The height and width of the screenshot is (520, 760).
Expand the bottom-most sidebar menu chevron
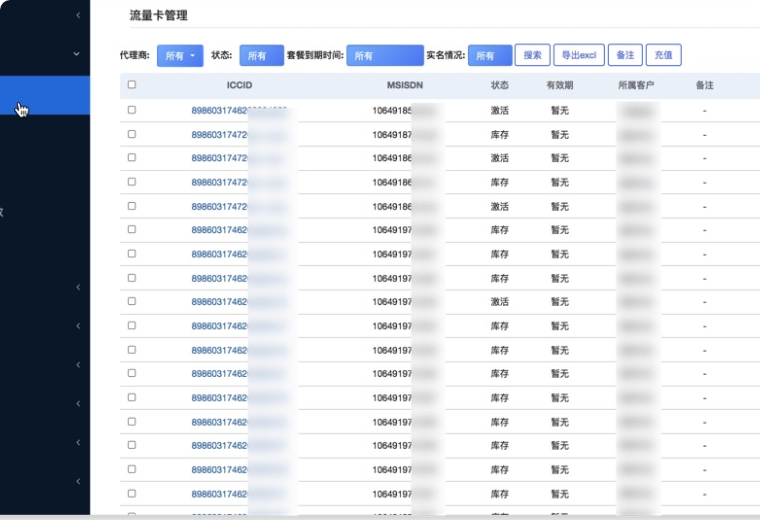click(x=78, y=481)
